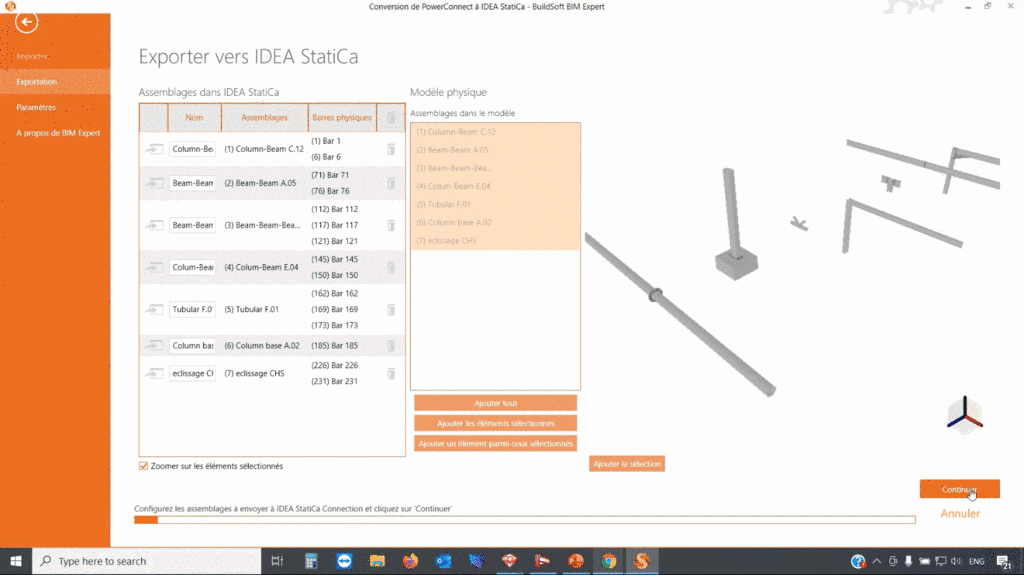This screenshot has height=575, width=1024.
Task: Click Ajouter un élément parmi ceux sélectionnés
Action: tap(495, 444)
